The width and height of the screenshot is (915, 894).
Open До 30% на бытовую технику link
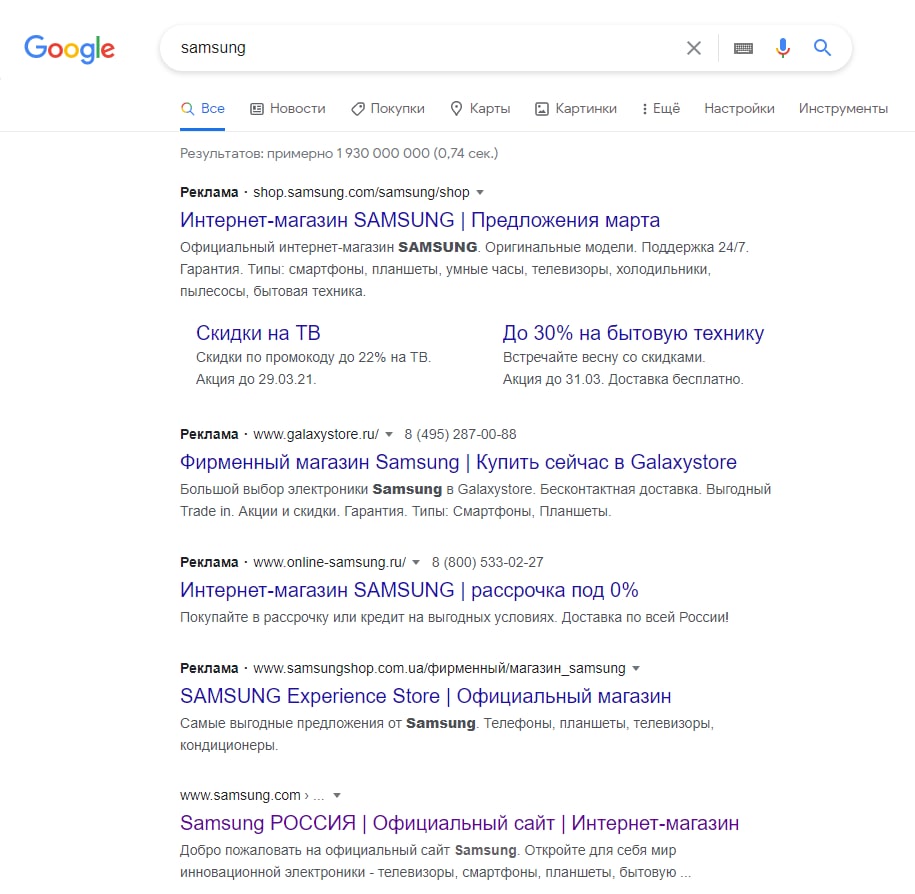[x=633, y=333]
